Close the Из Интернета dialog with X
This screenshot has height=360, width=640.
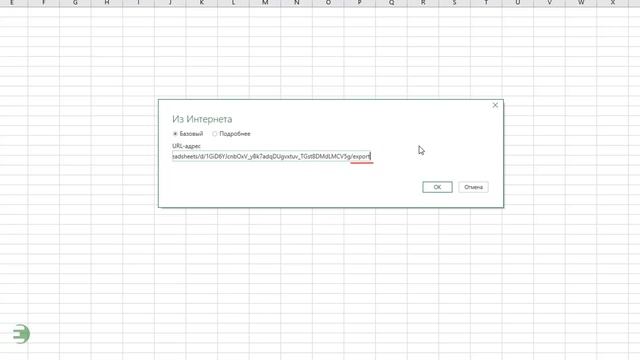click(x=495, y=105)
